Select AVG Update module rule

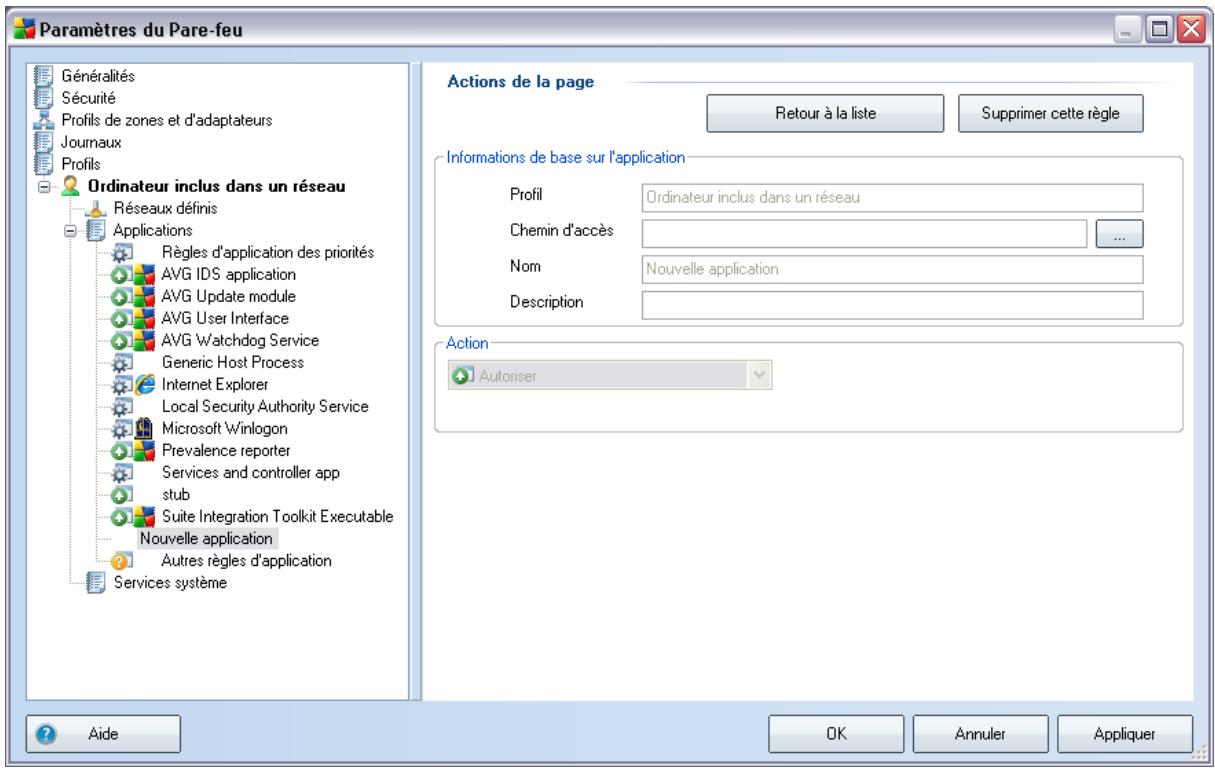click(228, 296)
